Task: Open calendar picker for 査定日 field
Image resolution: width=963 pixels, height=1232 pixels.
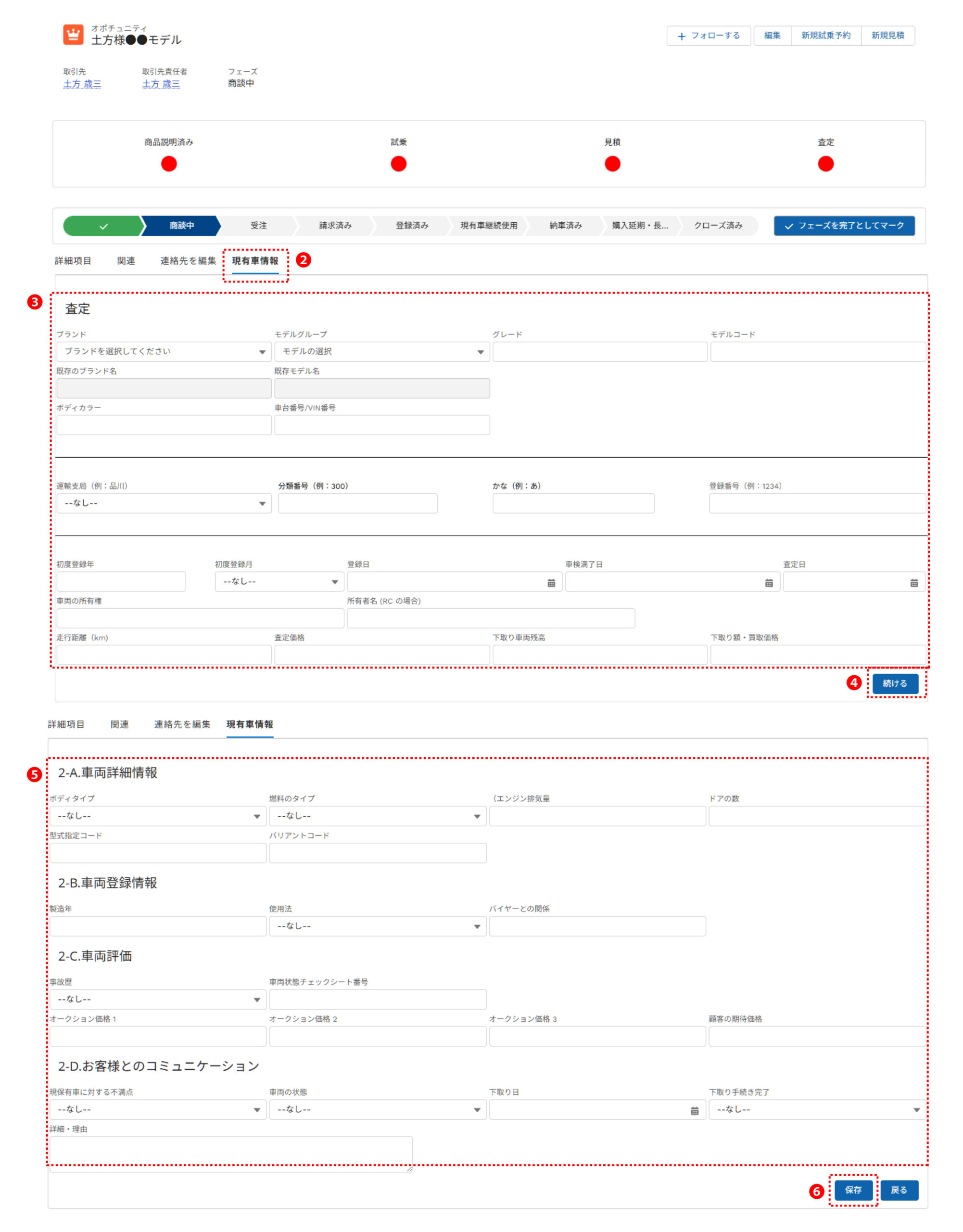Action: point(913,583)
